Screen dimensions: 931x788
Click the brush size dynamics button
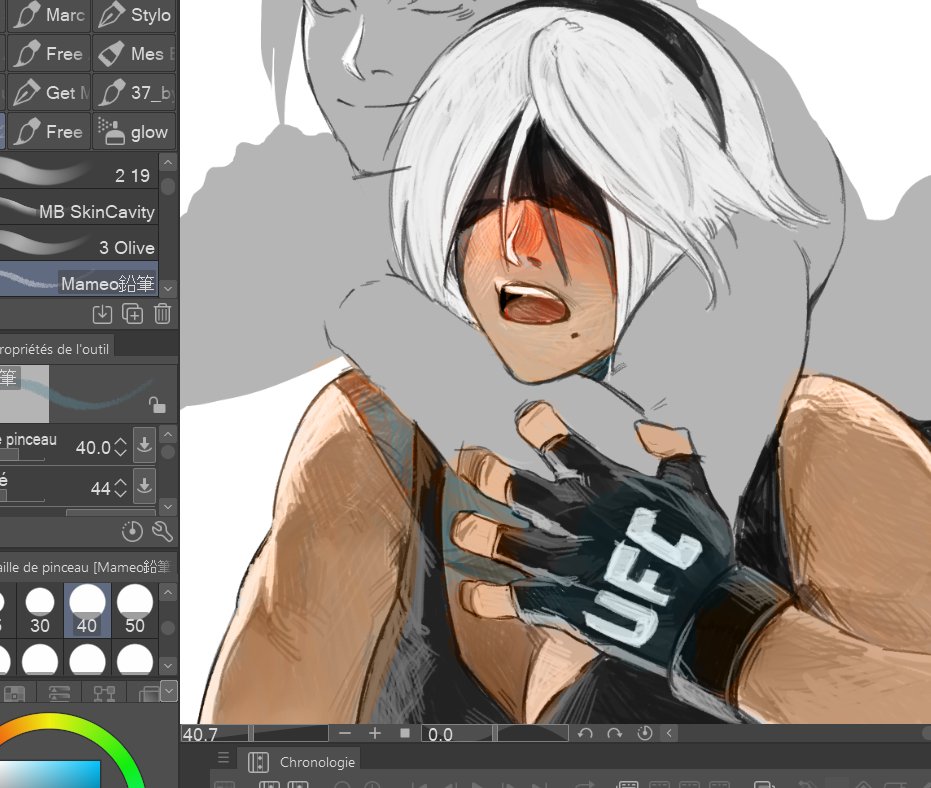pos(144,444)
